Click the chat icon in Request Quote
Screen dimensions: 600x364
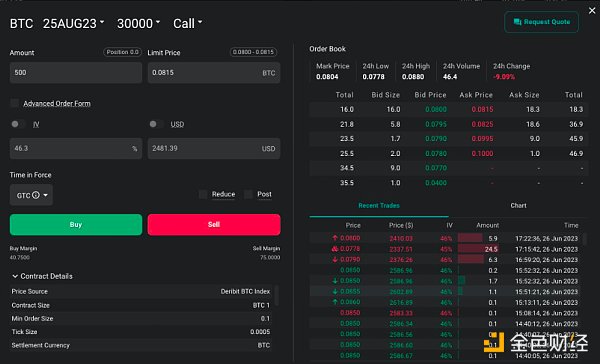(517, 22)
